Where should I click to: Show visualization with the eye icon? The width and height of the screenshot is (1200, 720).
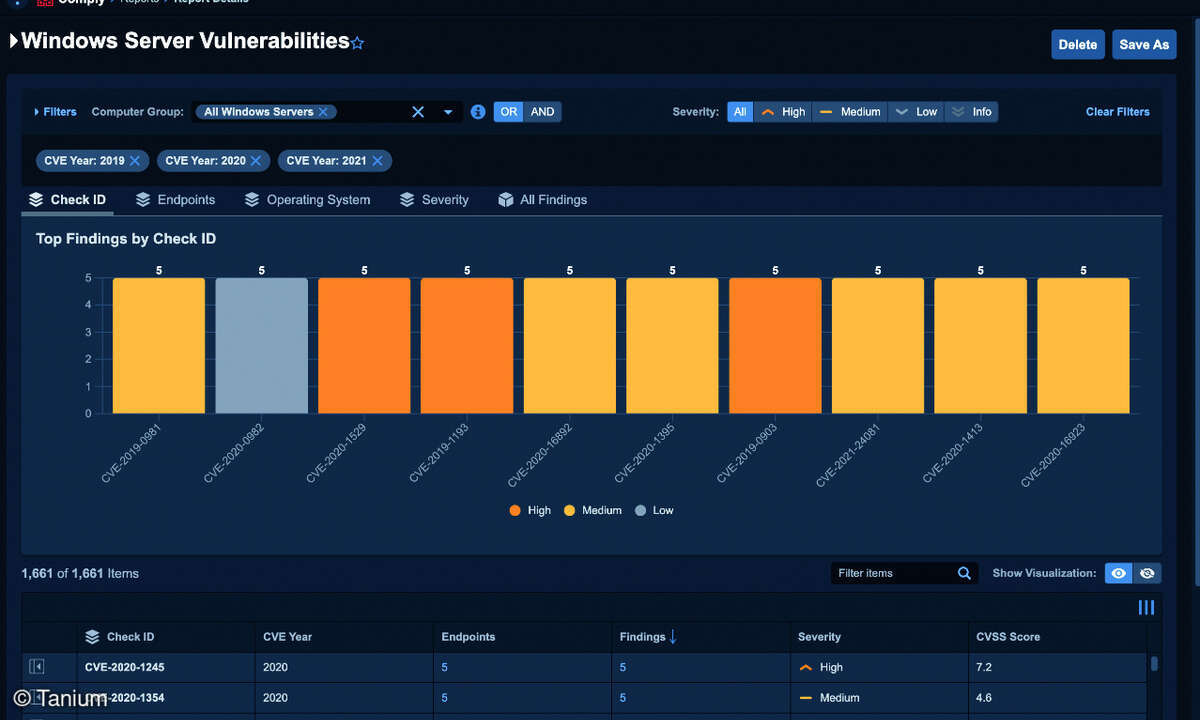click(1119, 573)
